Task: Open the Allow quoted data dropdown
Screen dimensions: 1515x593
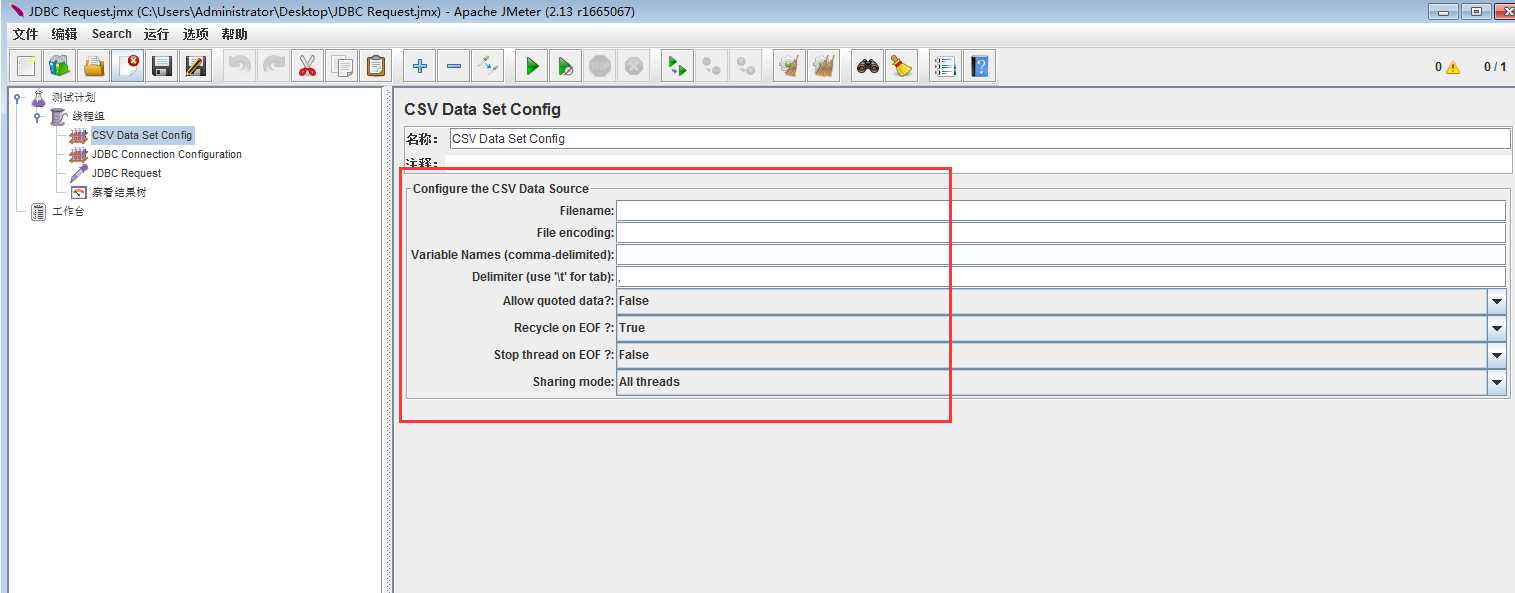Action: (1061, 301)
